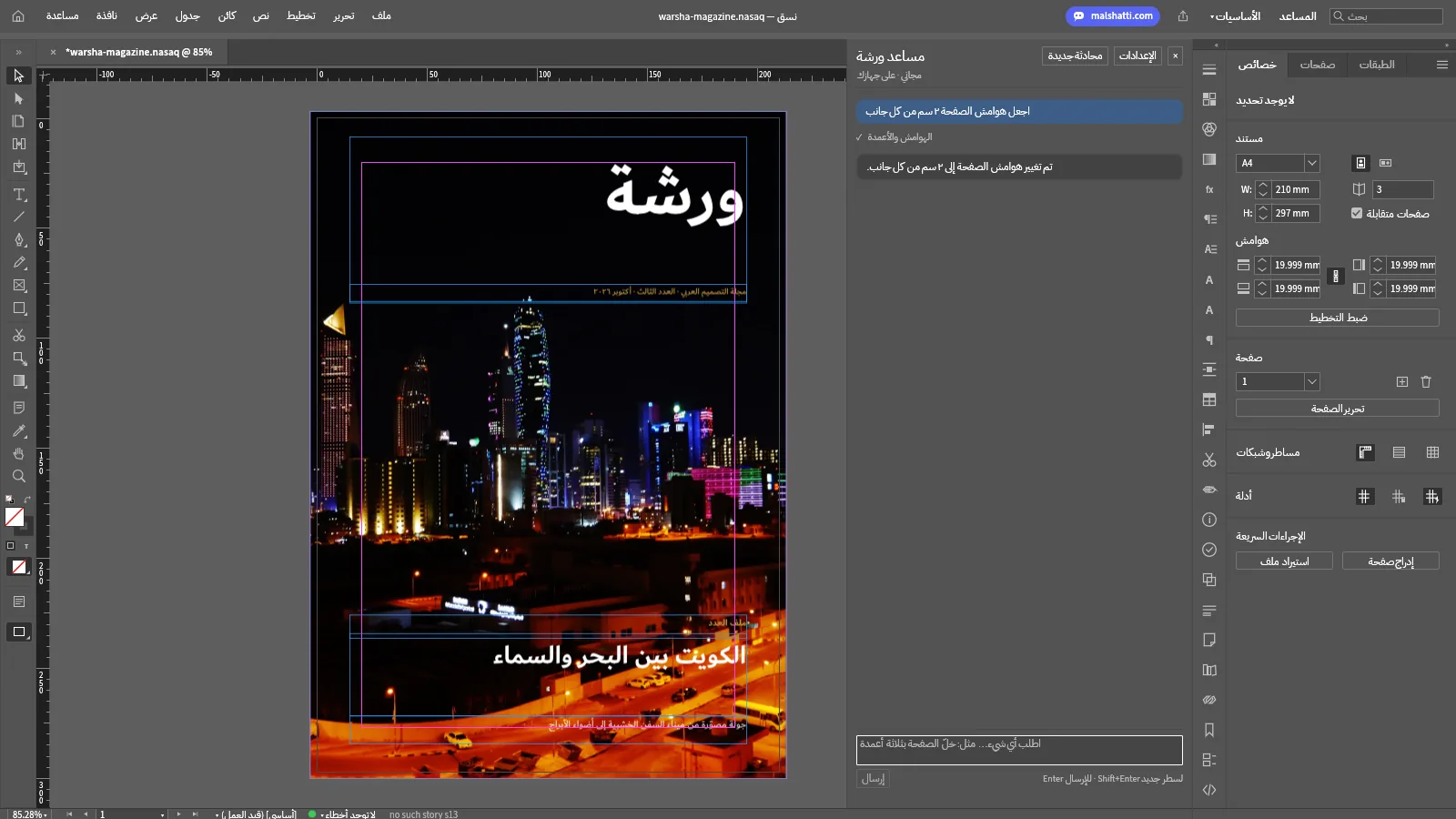Open the zoom level dropdown 85.28%
This screenshot has width=1456, height=819.
pyautogui.click(x=30, y=814)
